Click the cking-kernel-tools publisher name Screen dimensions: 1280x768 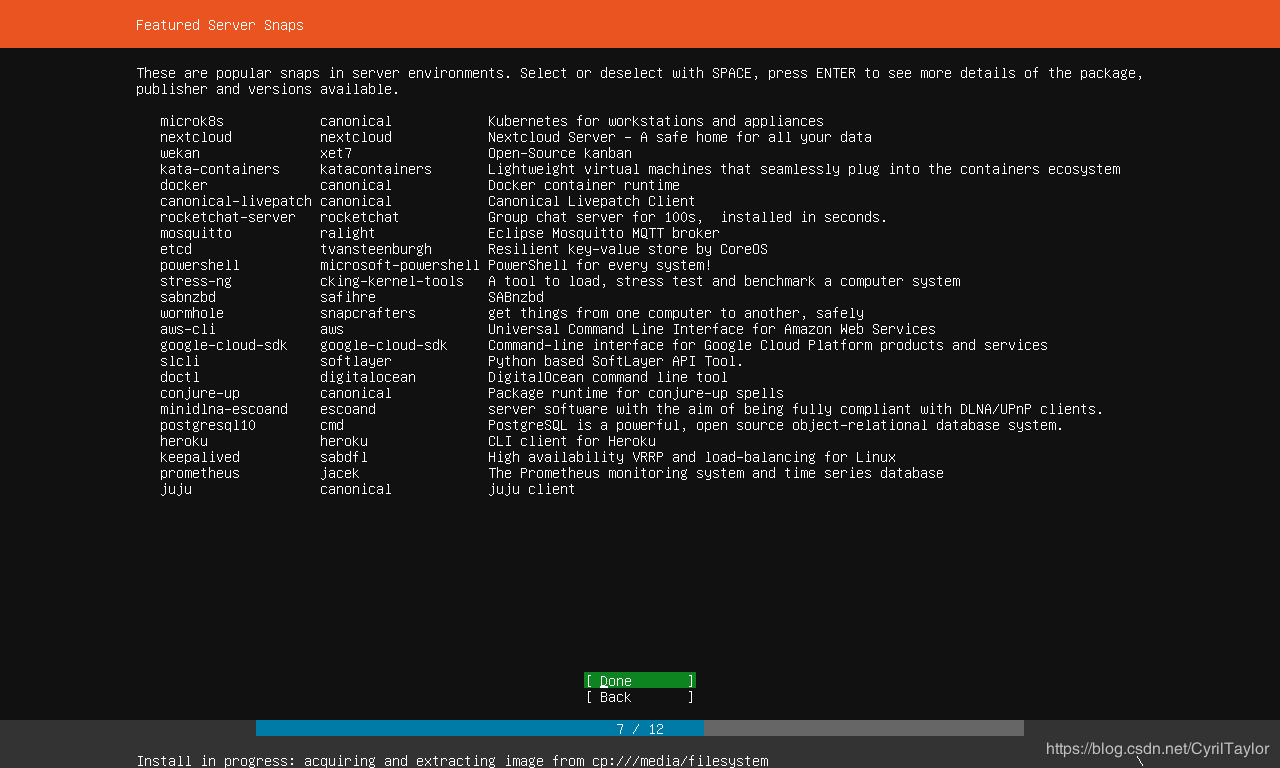click(392, 281)
